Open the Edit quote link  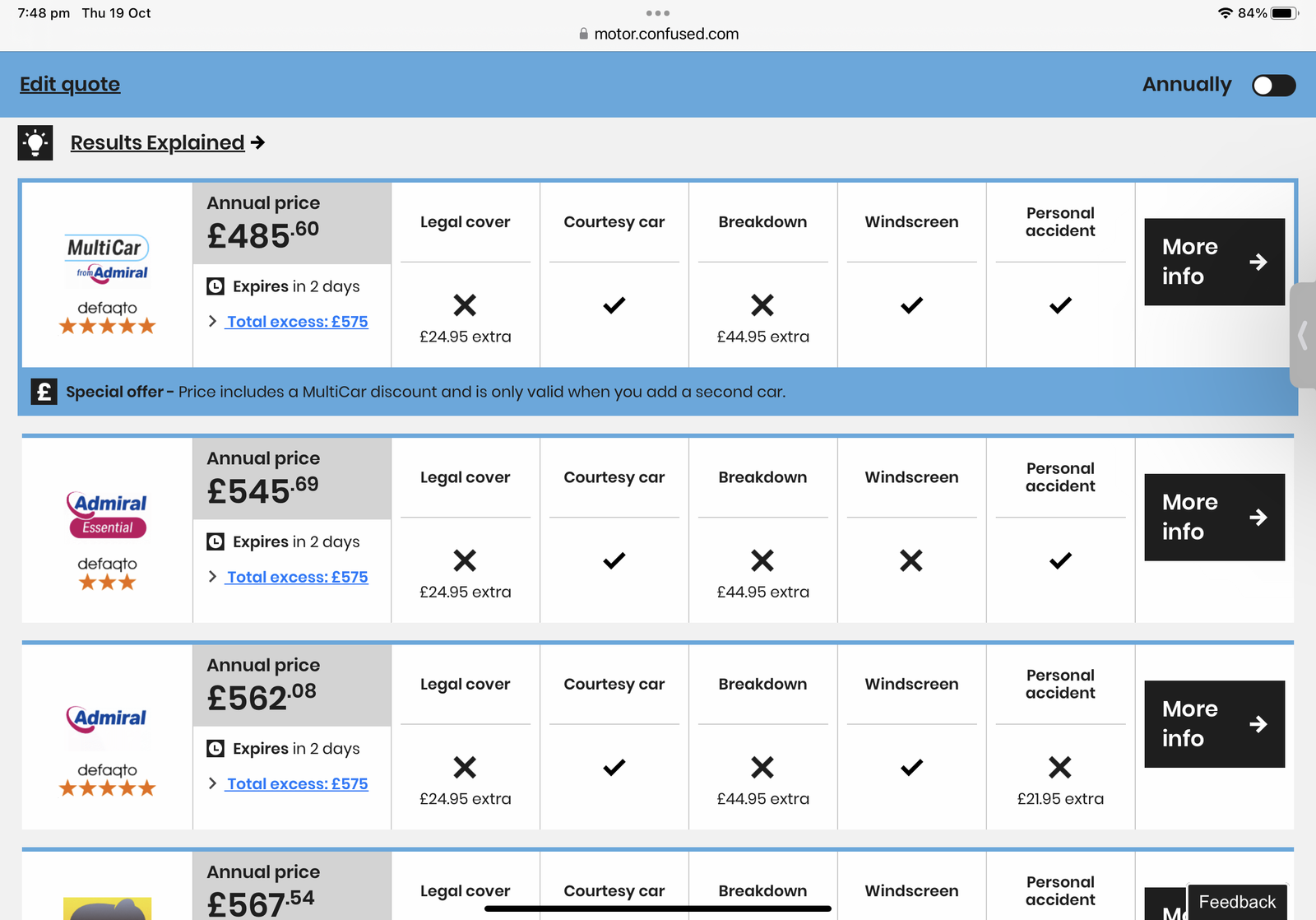pyautogui.click(x=70, y=85)
